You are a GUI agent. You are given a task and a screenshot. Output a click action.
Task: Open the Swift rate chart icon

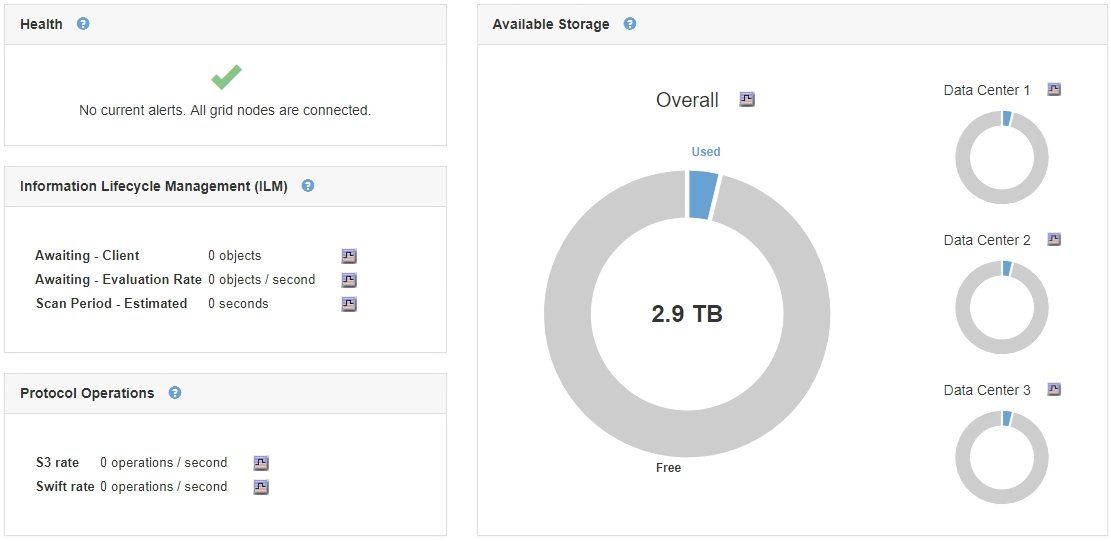(261, 487)
